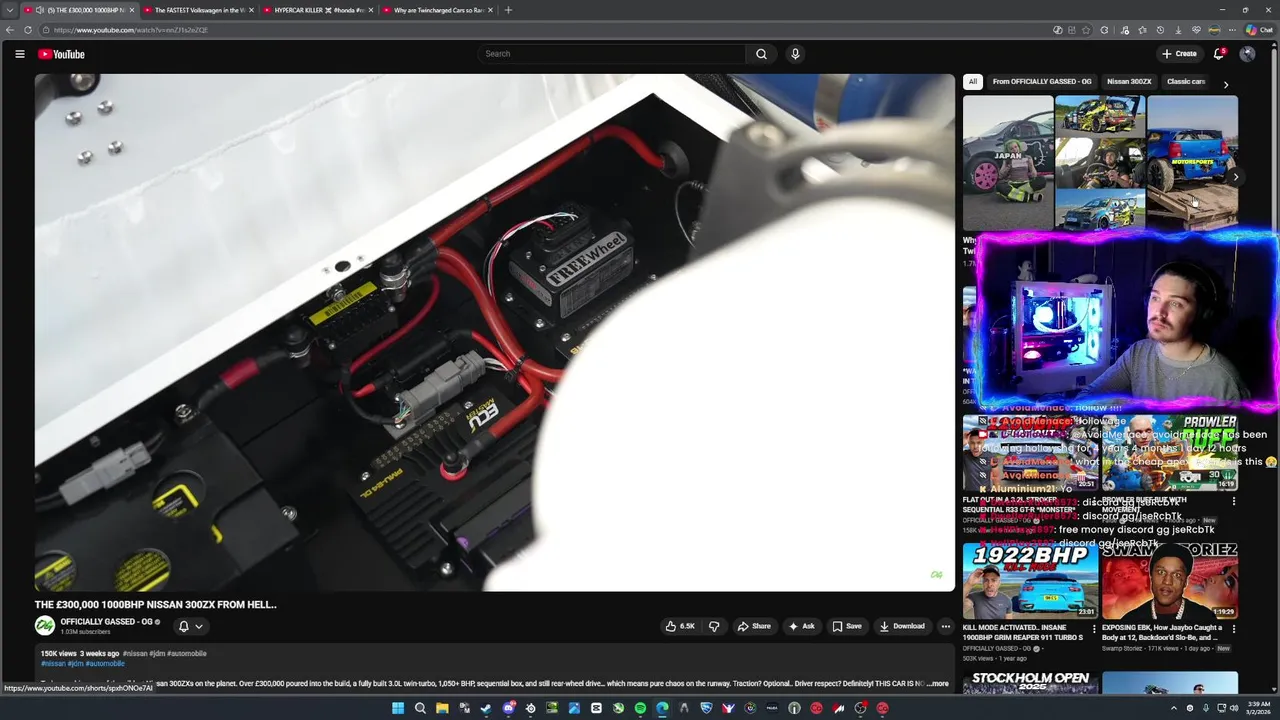This screenshot has width=1280, height=720.
Task: Select the Classic cars filter chip
Action: [1187, 82]
